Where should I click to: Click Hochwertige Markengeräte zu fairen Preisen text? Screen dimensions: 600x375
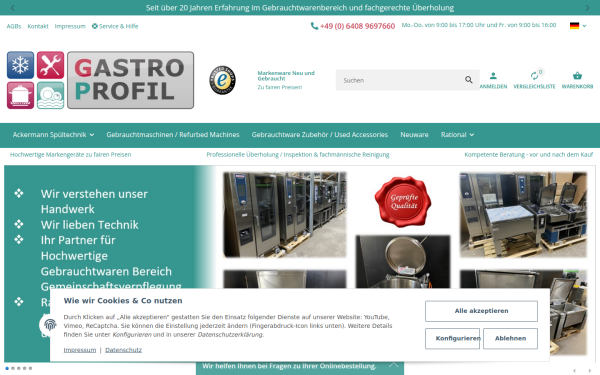[70, 155]
